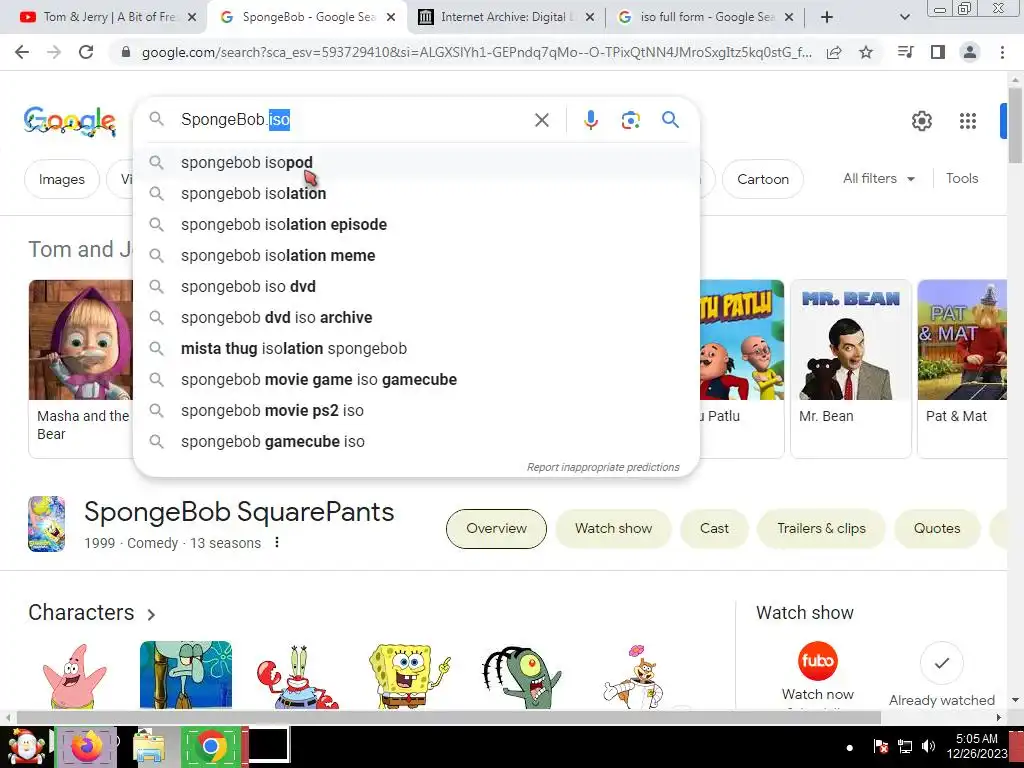Open the media control icon in toolbar
The width and height of the screenshot is (1024, 768).
[906, 52]
